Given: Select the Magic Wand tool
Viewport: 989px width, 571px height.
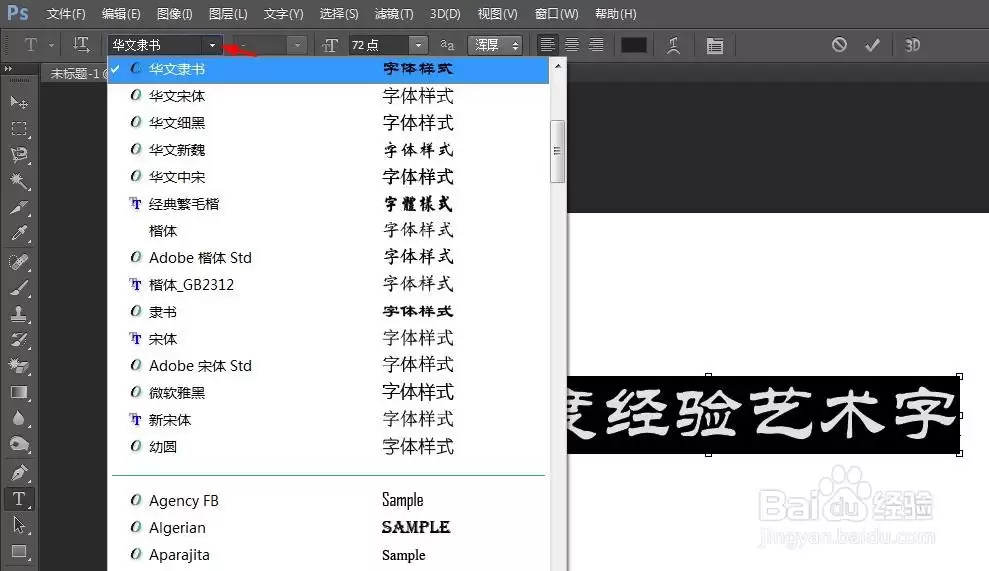Looking at the screenshot, I should tap(19, 182).
